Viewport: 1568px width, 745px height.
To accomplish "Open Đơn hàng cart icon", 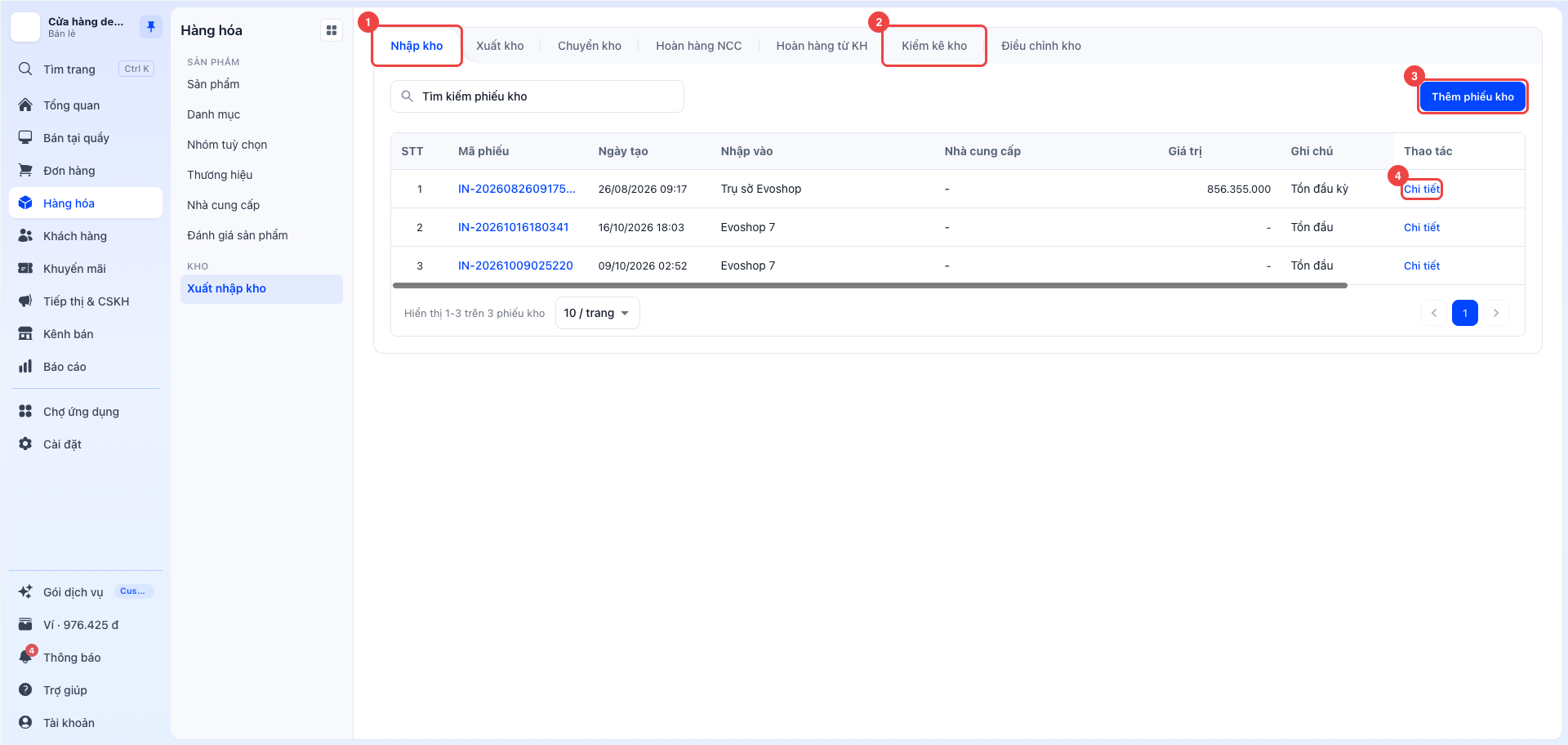I will click(x=25, y=170).
